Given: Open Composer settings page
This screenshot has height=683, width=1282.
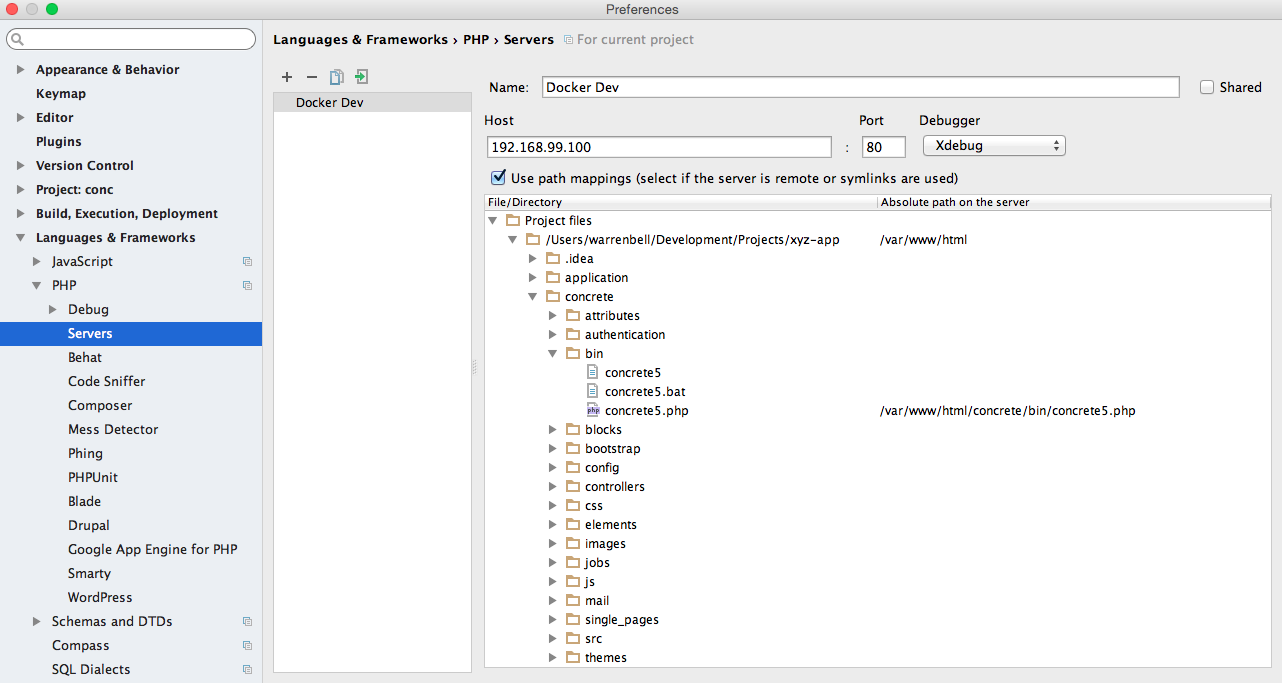Looking at the screenshot, I should 100,406.
